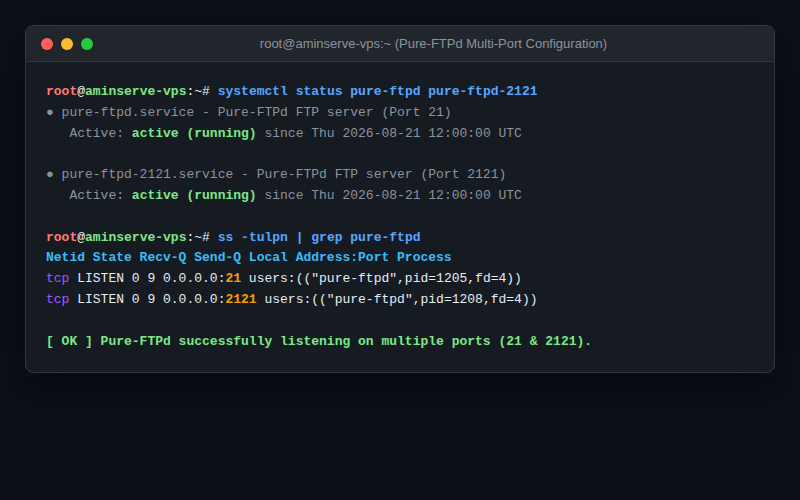Image resolution: width=800 pixels, height=500 pixels.
Task: Click the 'pure-ftpd.service' Port 21 line
Action: tap(248, 112)
